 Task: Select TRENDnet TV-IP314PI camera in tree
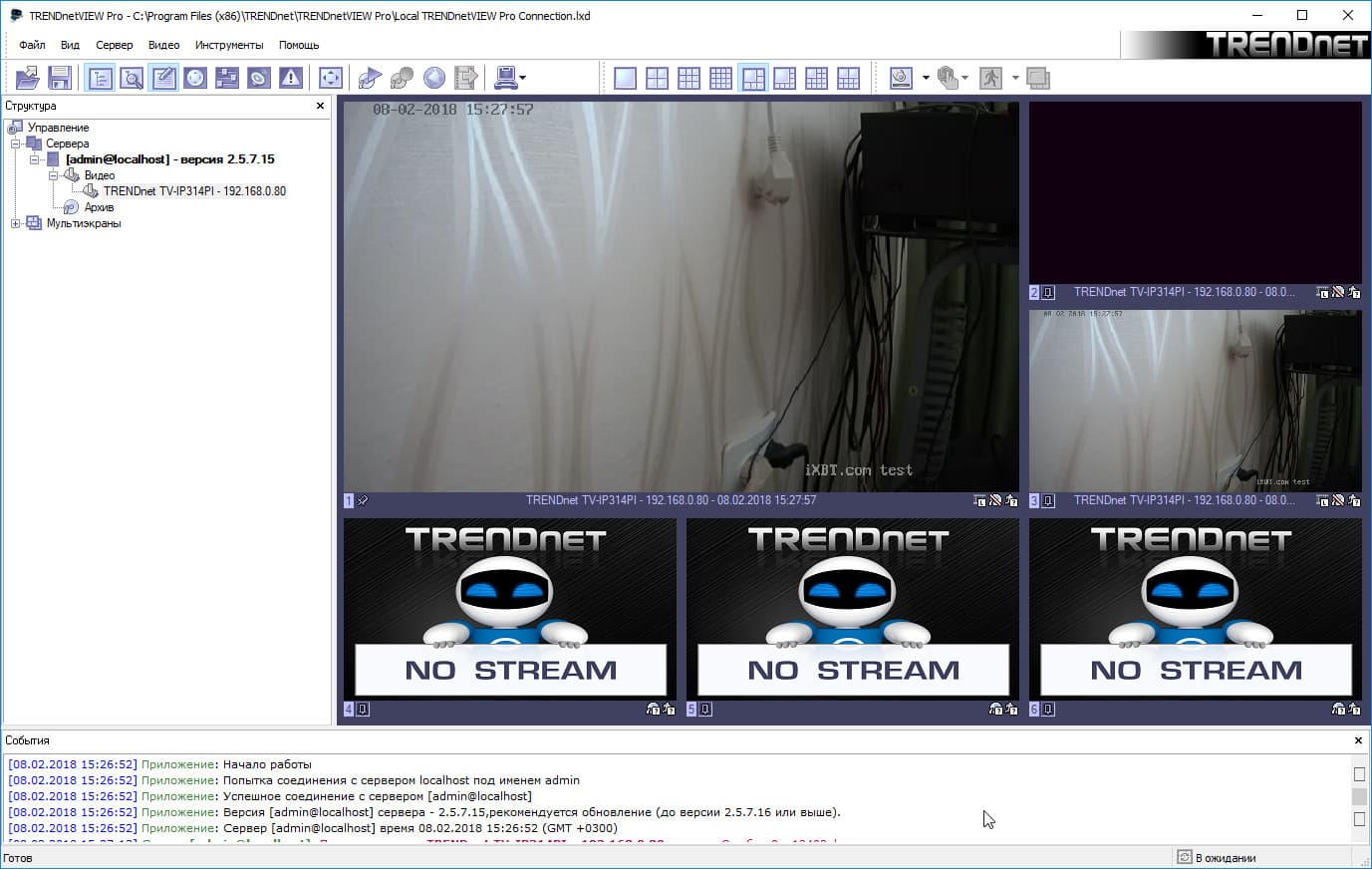point(194,191)
